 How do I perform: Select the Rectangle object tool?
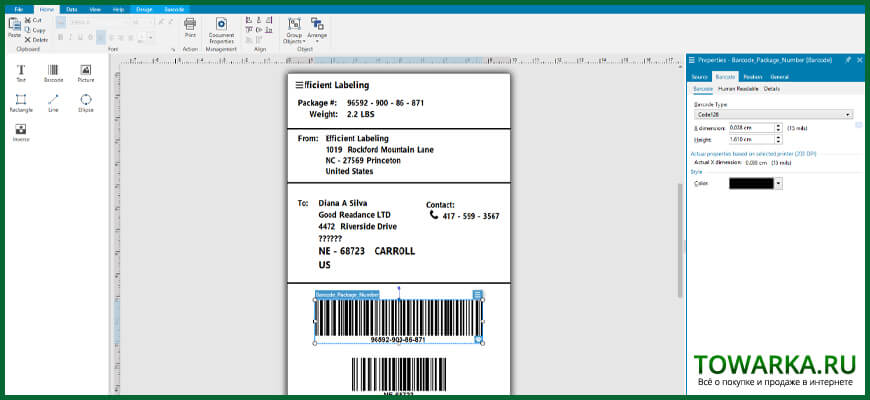click(x=21, y=103)
